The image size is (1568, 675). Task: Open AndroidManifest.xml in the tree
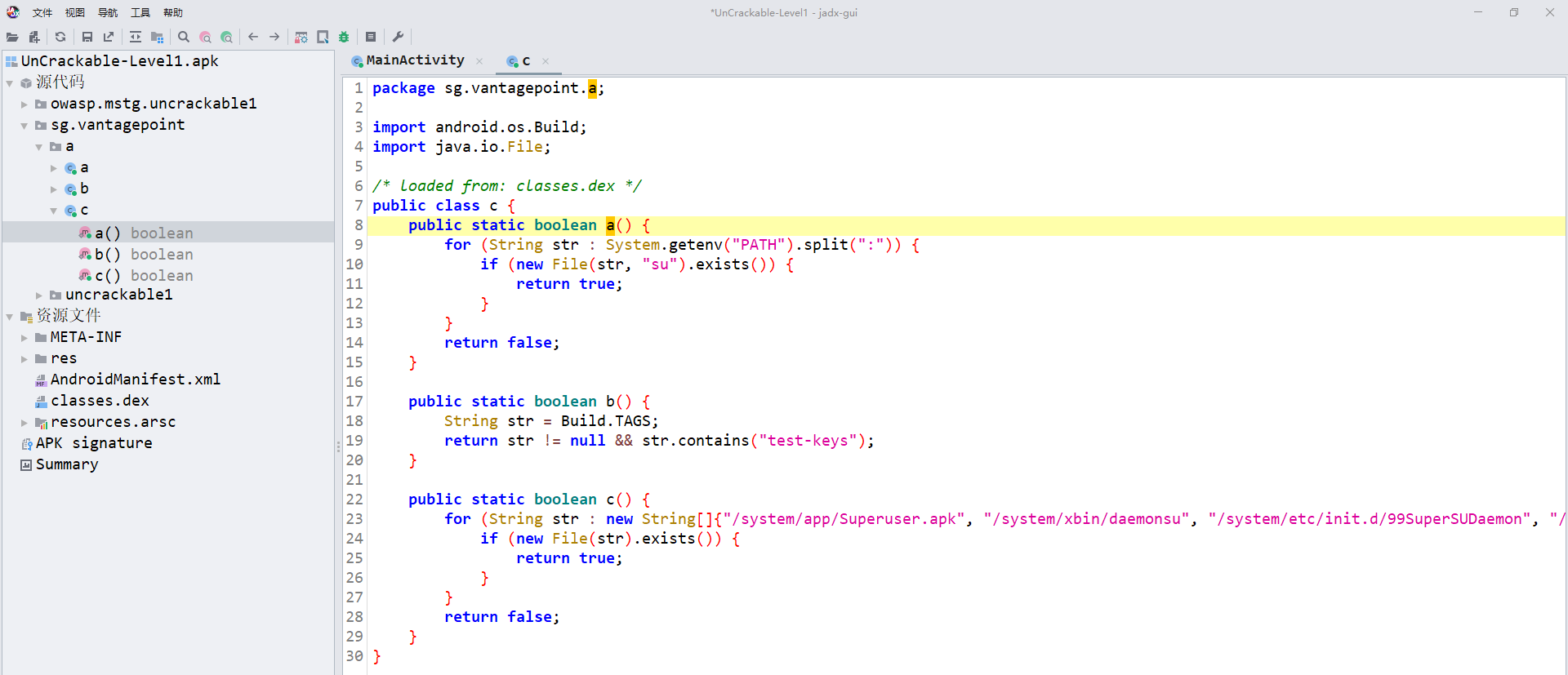click(135, 380)
